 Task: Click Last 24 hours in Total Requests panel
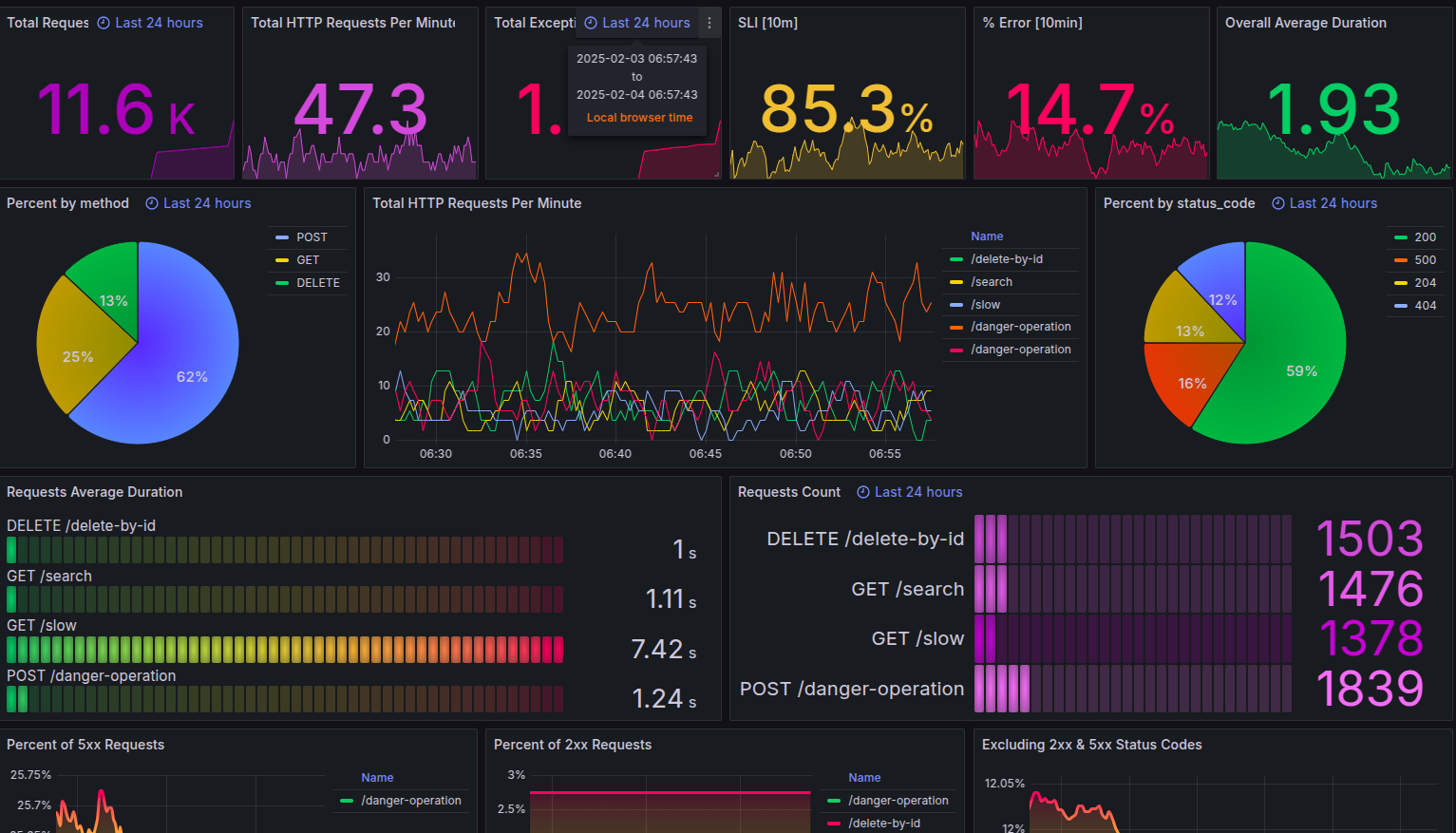click(159, 23)
